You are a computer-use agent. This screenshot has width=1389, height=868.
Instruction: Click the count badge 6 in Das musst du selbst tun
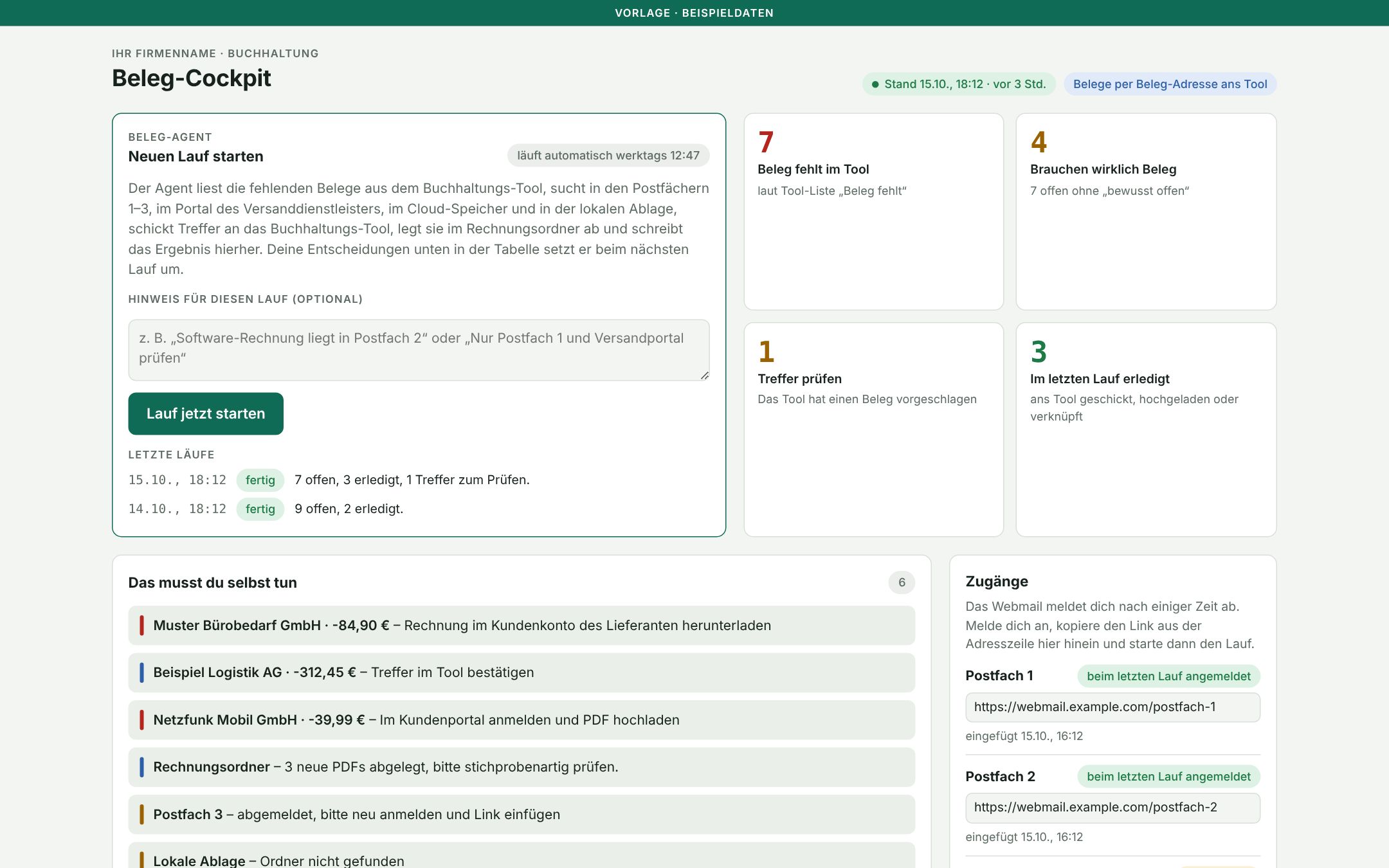click(902, 583)
